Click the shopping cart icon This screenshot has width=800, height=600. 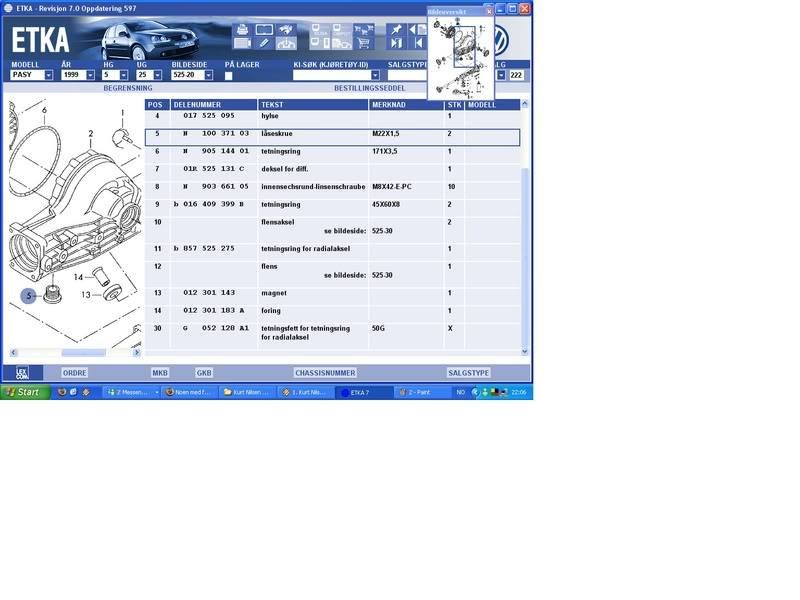click(363, 43)
